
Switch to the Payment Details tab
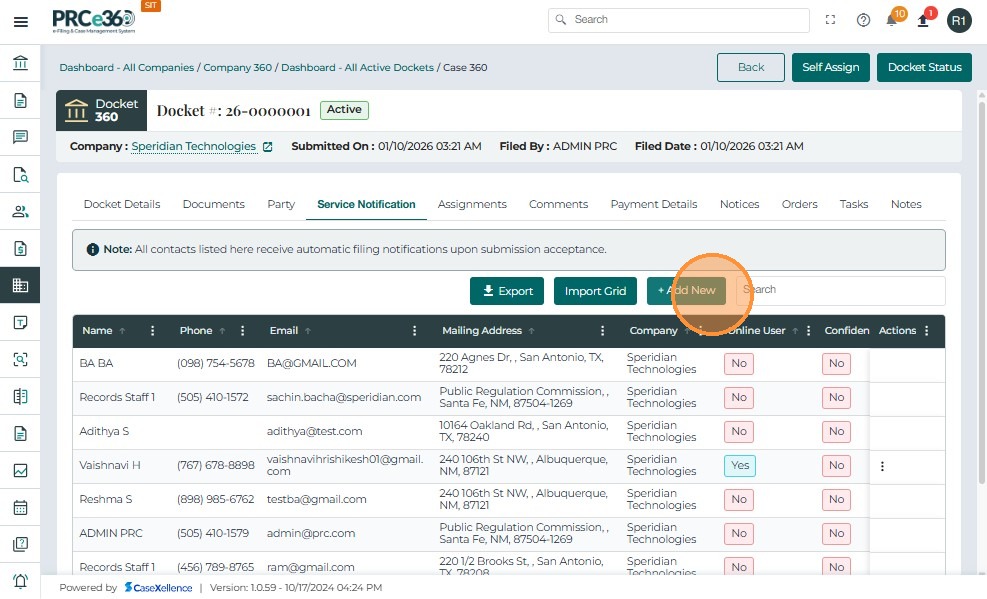click(653, 204)
